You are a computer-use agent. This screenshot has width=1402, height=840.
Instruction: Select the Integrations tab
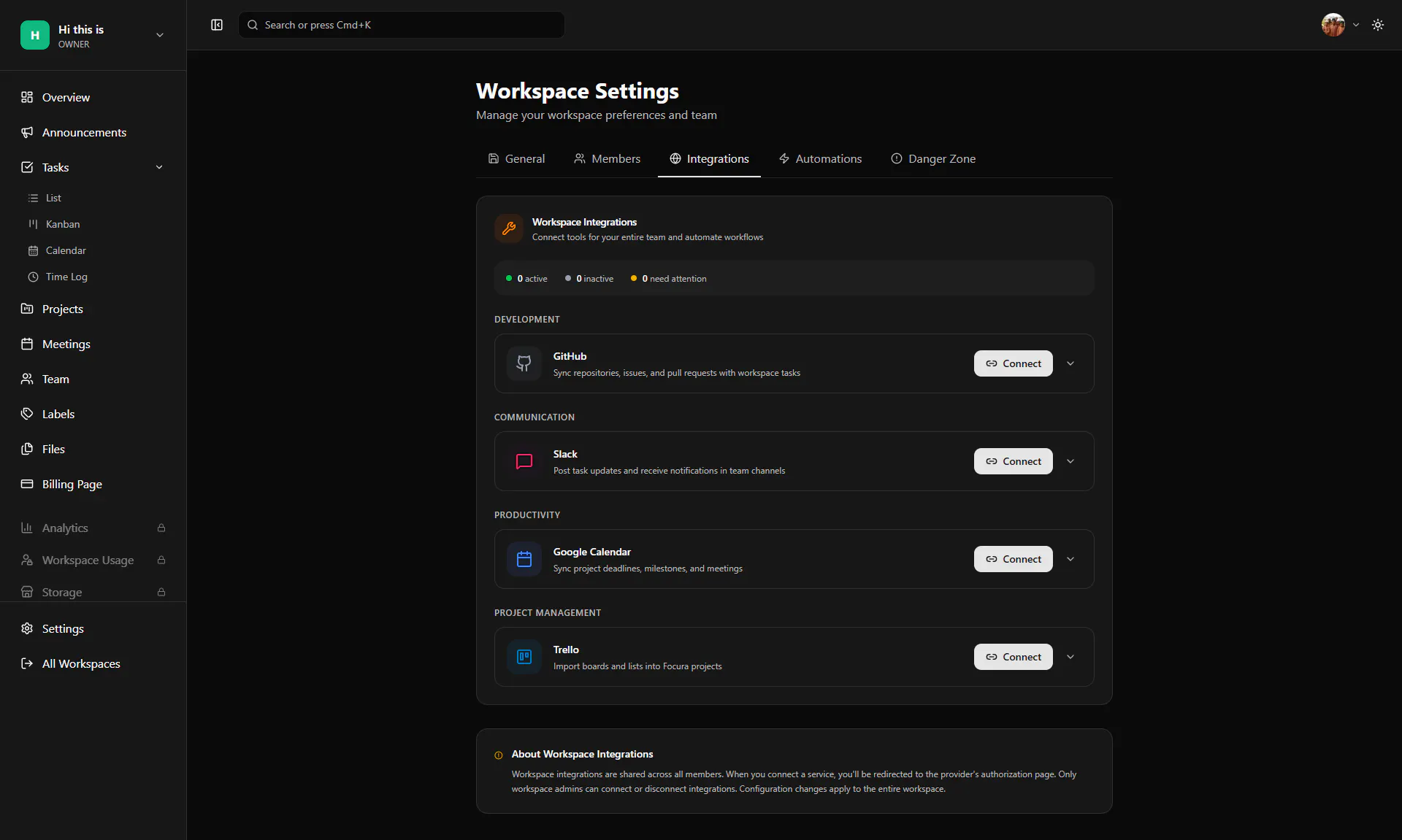coord(709,158)
